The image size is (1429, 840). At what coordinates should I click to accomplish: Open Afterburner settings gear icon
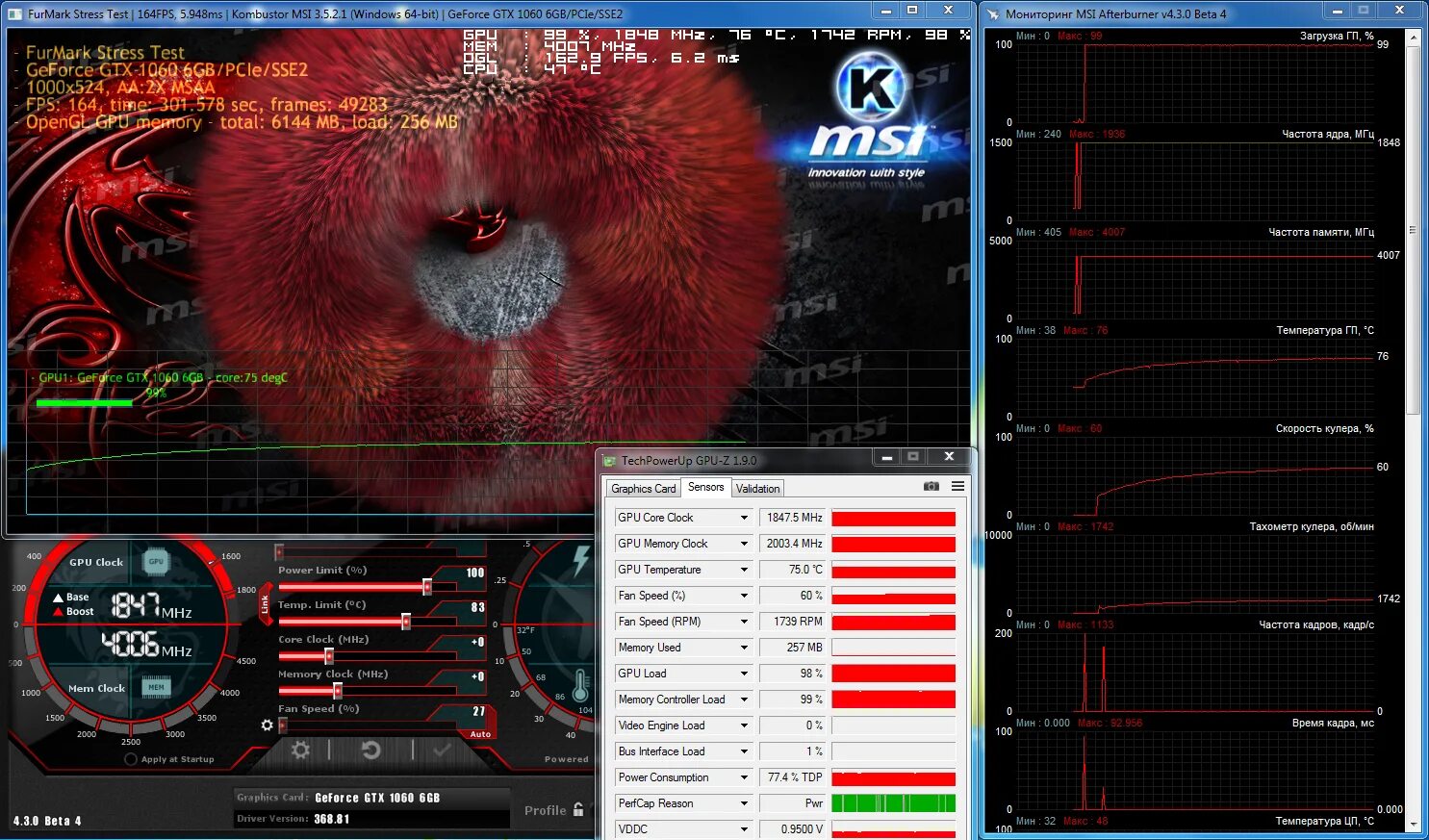(x=300, y=750)
